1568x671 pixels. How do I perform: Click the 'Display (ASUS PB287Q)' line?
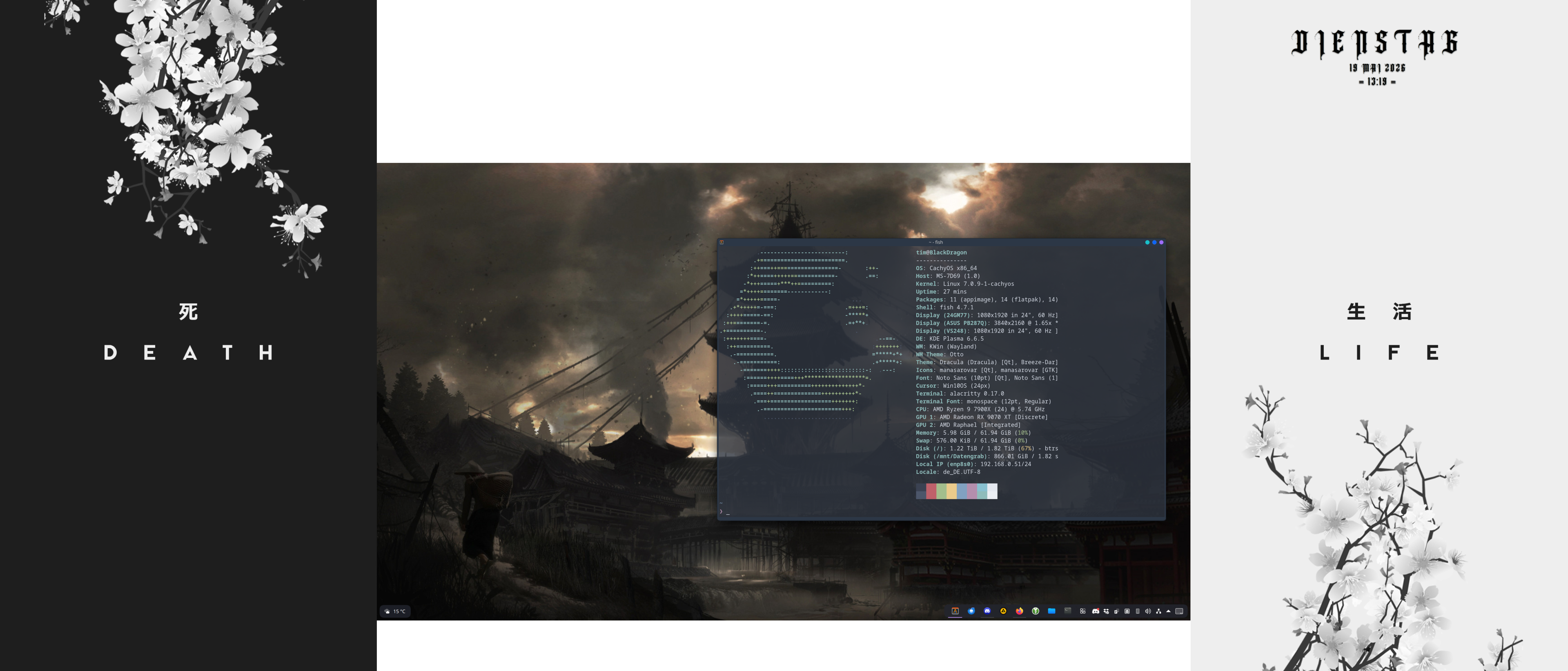(x=987, y=323)
